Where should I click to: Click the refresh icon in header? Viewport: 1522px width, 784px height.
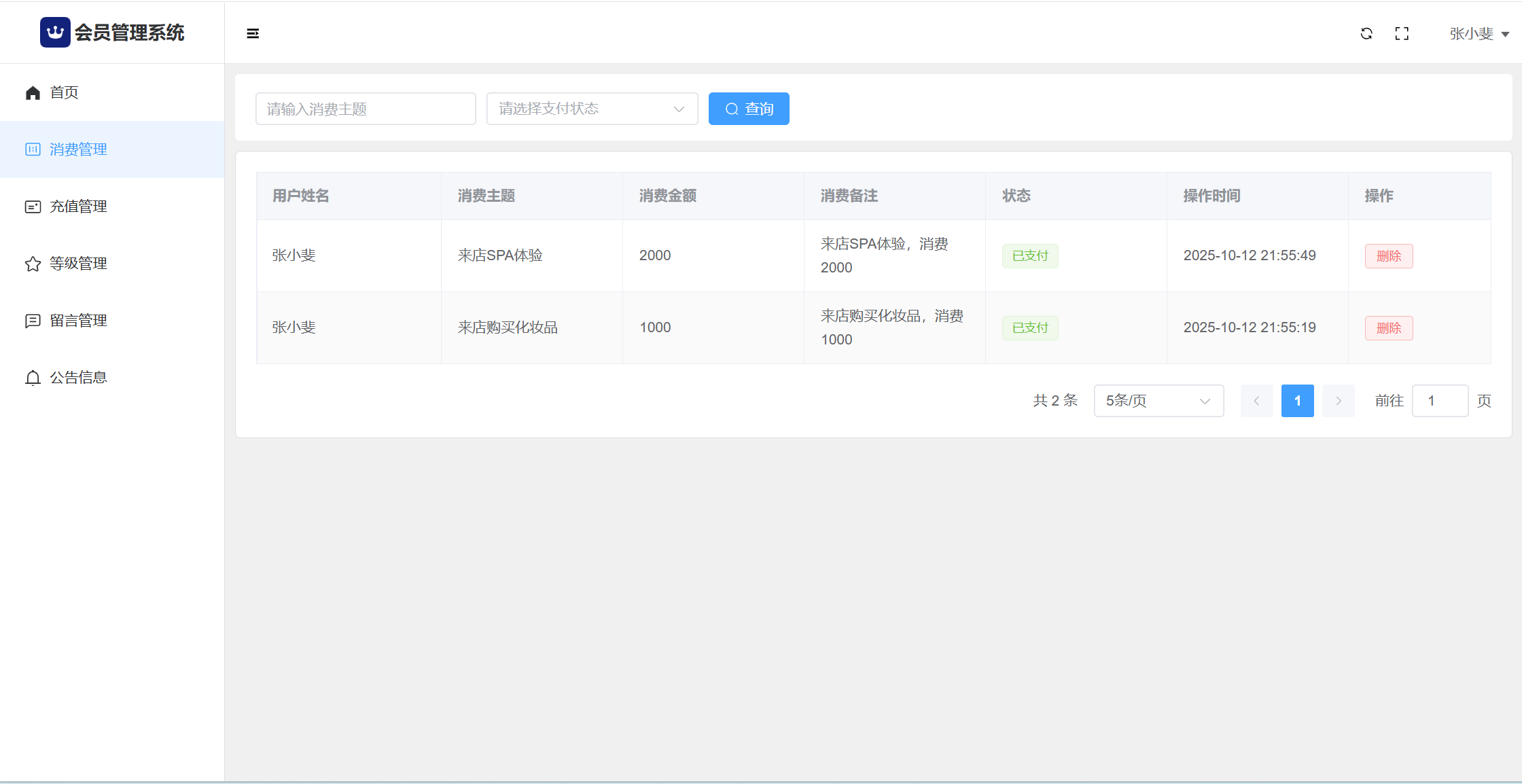point(1366,33)
